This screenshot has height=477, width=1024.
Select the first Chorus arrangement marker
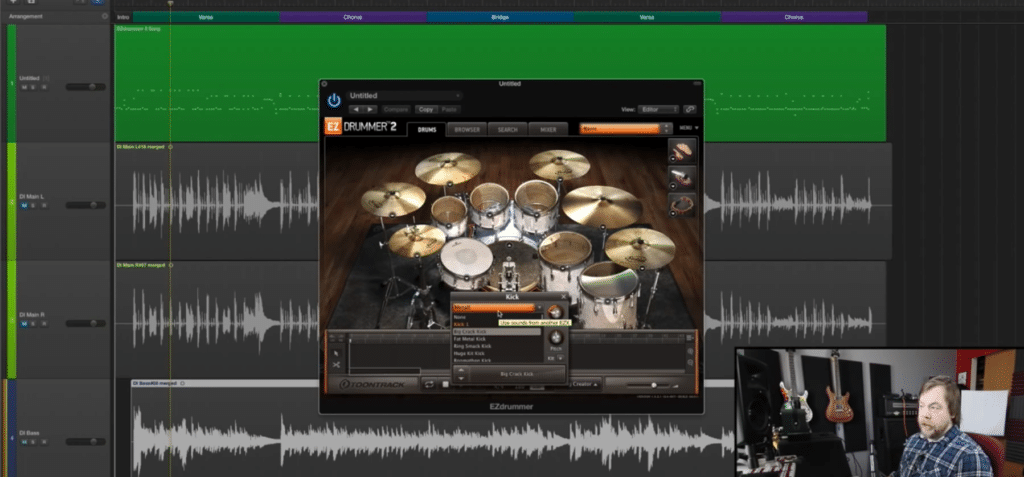coord(353,17)
